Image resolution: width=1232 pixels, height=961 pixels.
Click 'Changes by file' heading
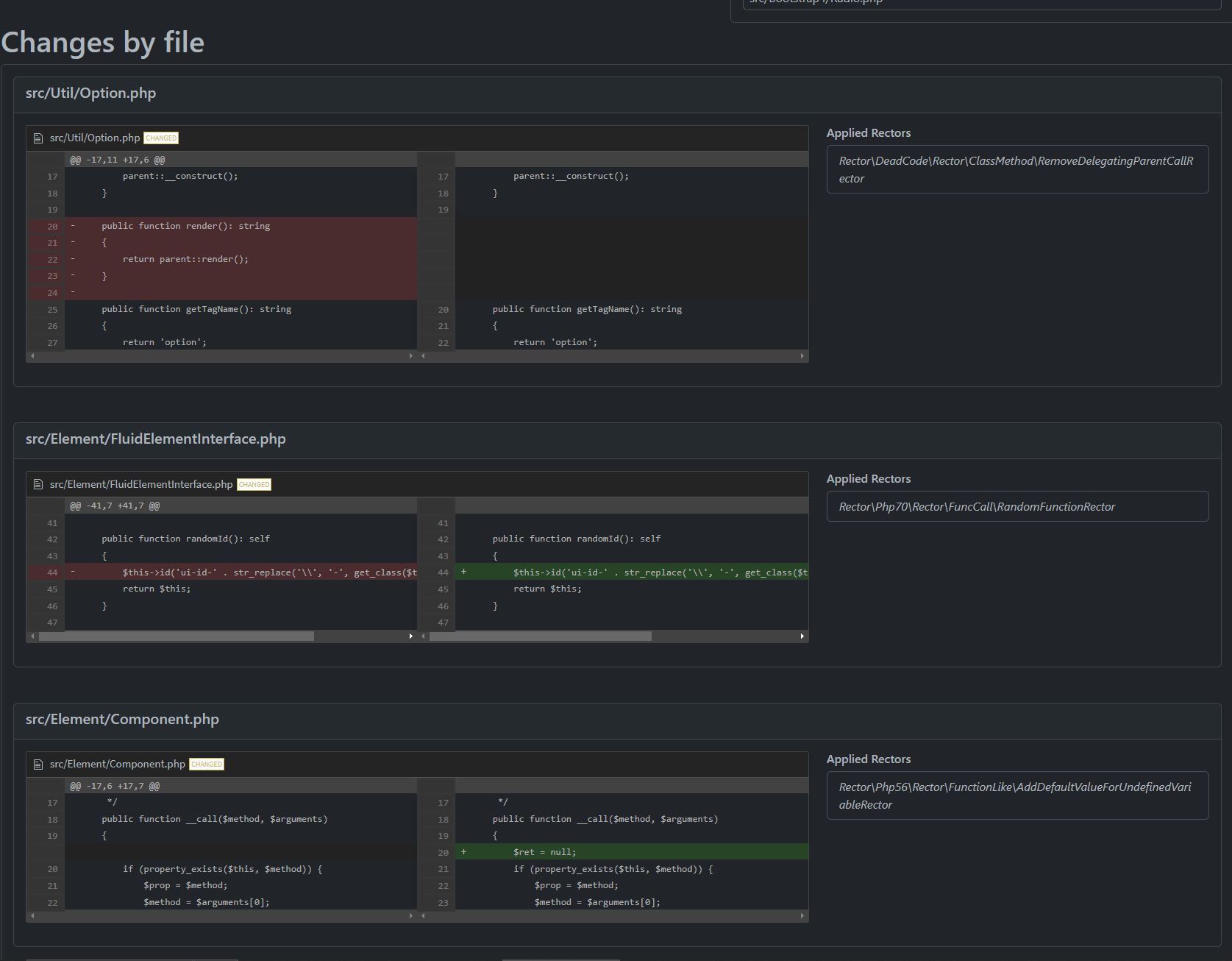[x=103, y=43]
